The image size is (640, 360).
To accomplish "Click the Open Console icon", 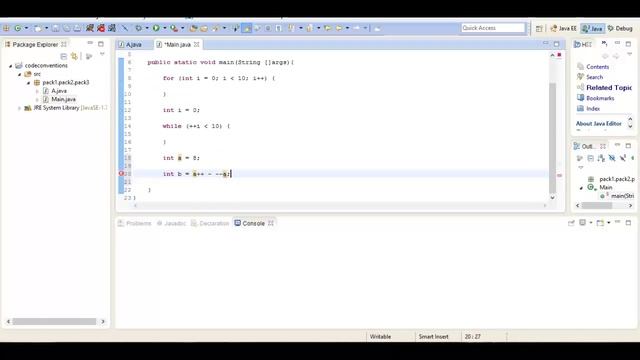I will point(600,223).
